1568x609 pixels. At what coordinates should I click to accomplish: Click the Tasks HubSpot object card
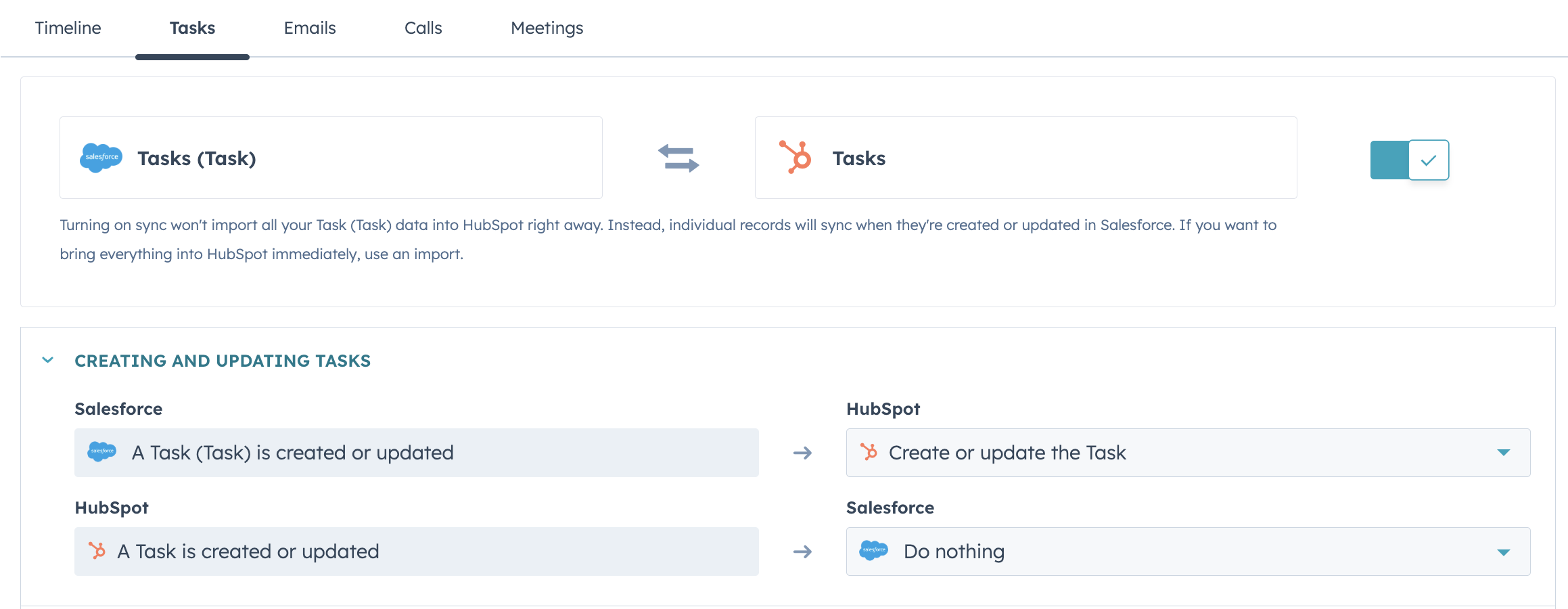click(1025, 158)
